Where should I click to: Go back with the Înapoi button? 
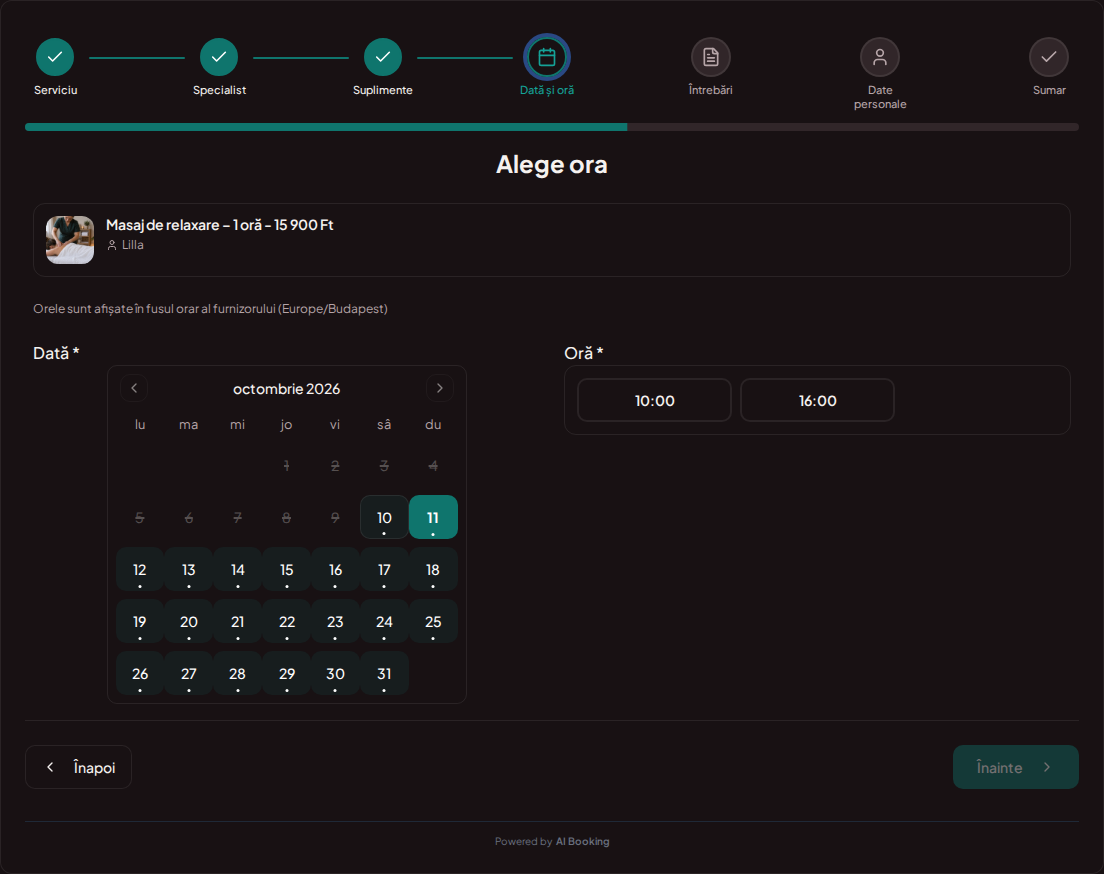pos(78,767)
